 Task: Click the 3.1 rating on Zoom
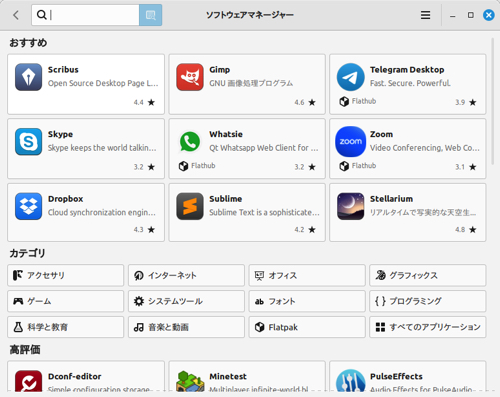tap(460, 167)
